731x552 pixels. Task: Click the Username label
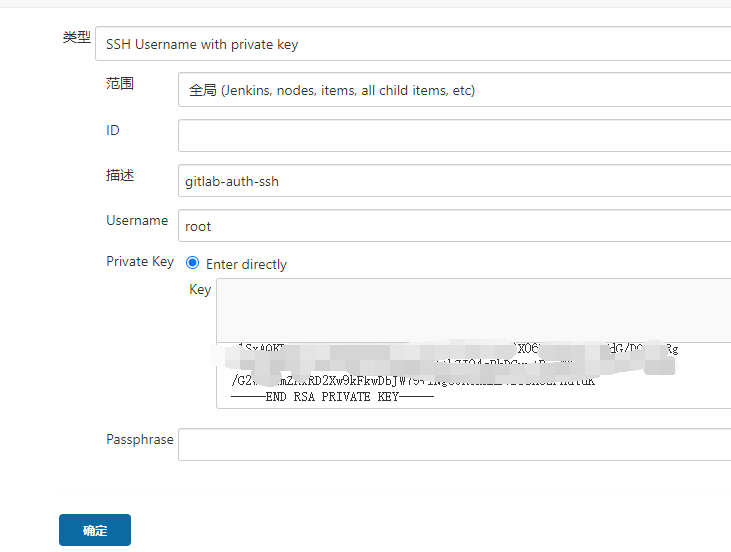[x=137, y=220]
